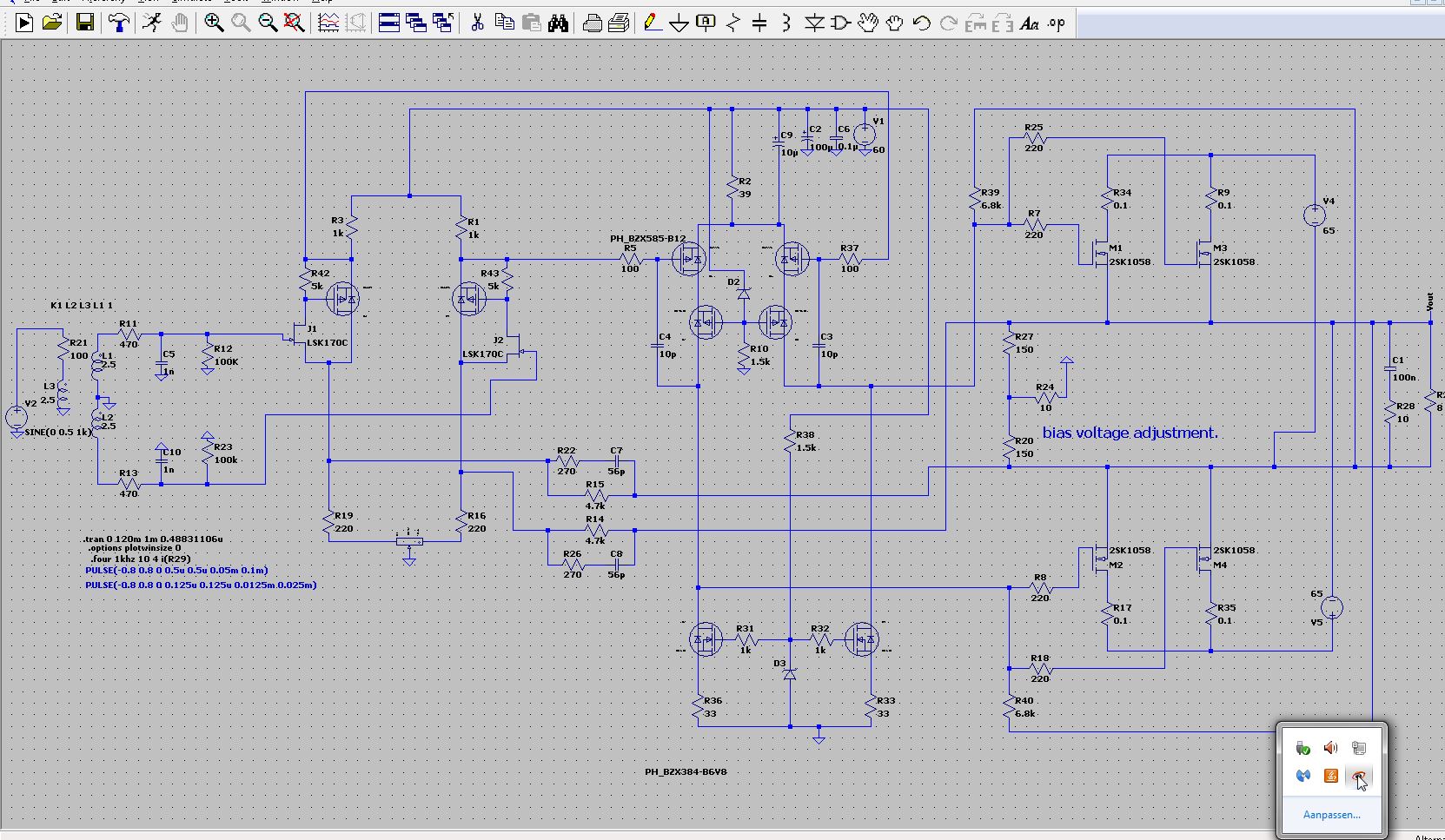Click the PH_BZX384-B6V8 label

(x=686, y=771)
